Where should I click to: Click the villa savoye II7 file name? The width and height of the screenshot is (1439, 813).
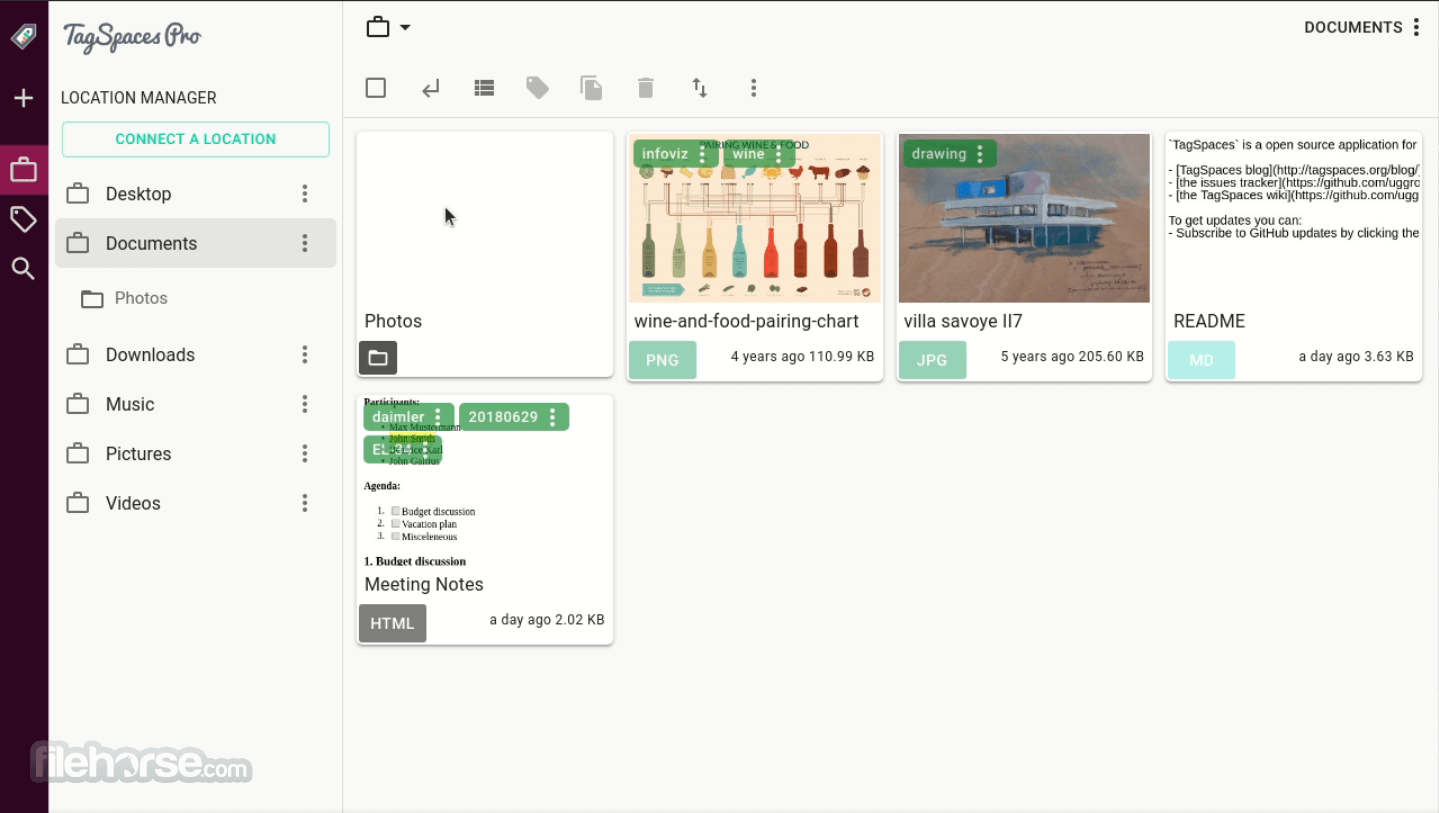(x=963, y=321)
